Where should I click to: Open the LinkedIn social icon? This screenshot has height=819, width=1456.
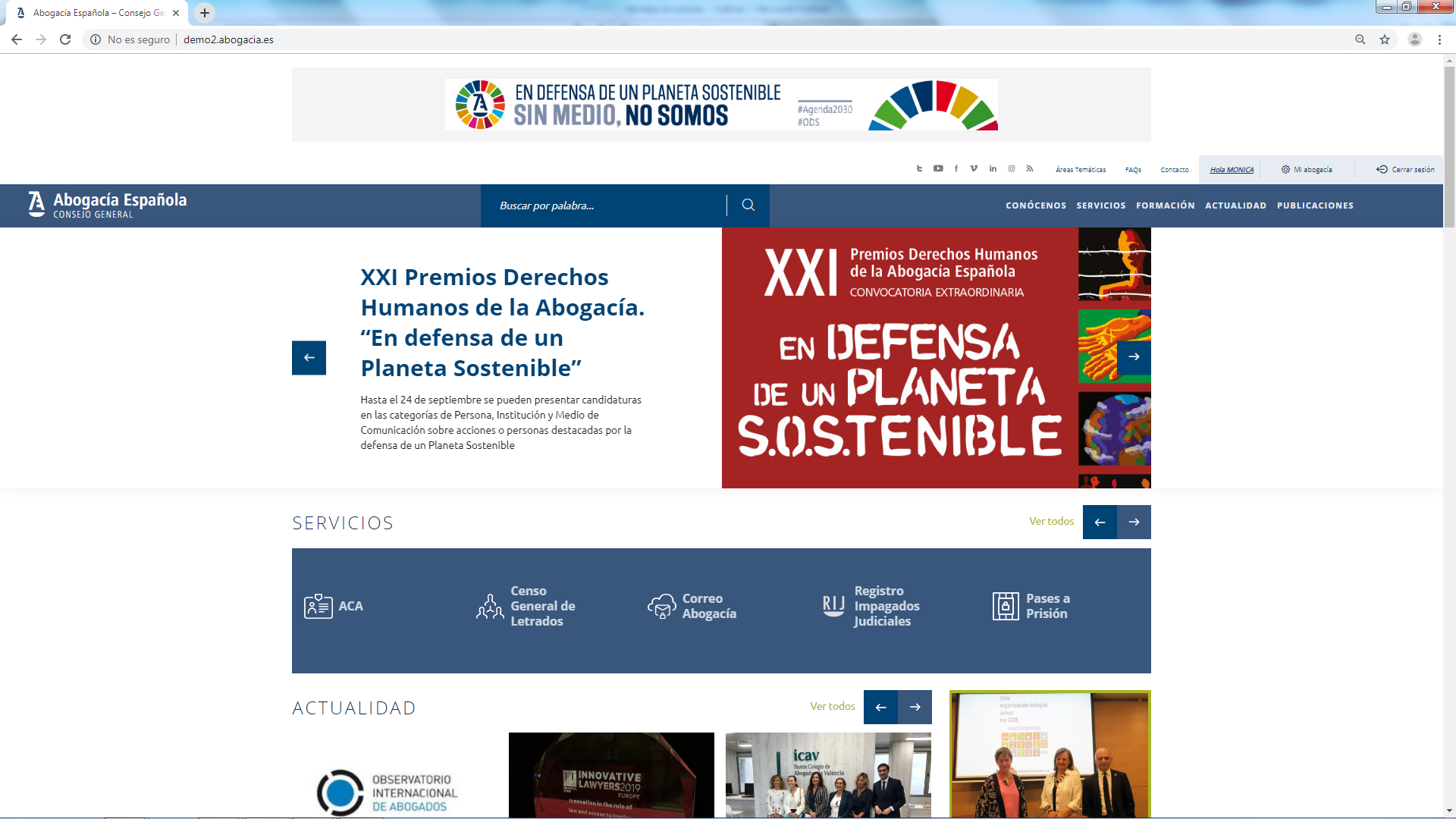click(x=993, y=169)
